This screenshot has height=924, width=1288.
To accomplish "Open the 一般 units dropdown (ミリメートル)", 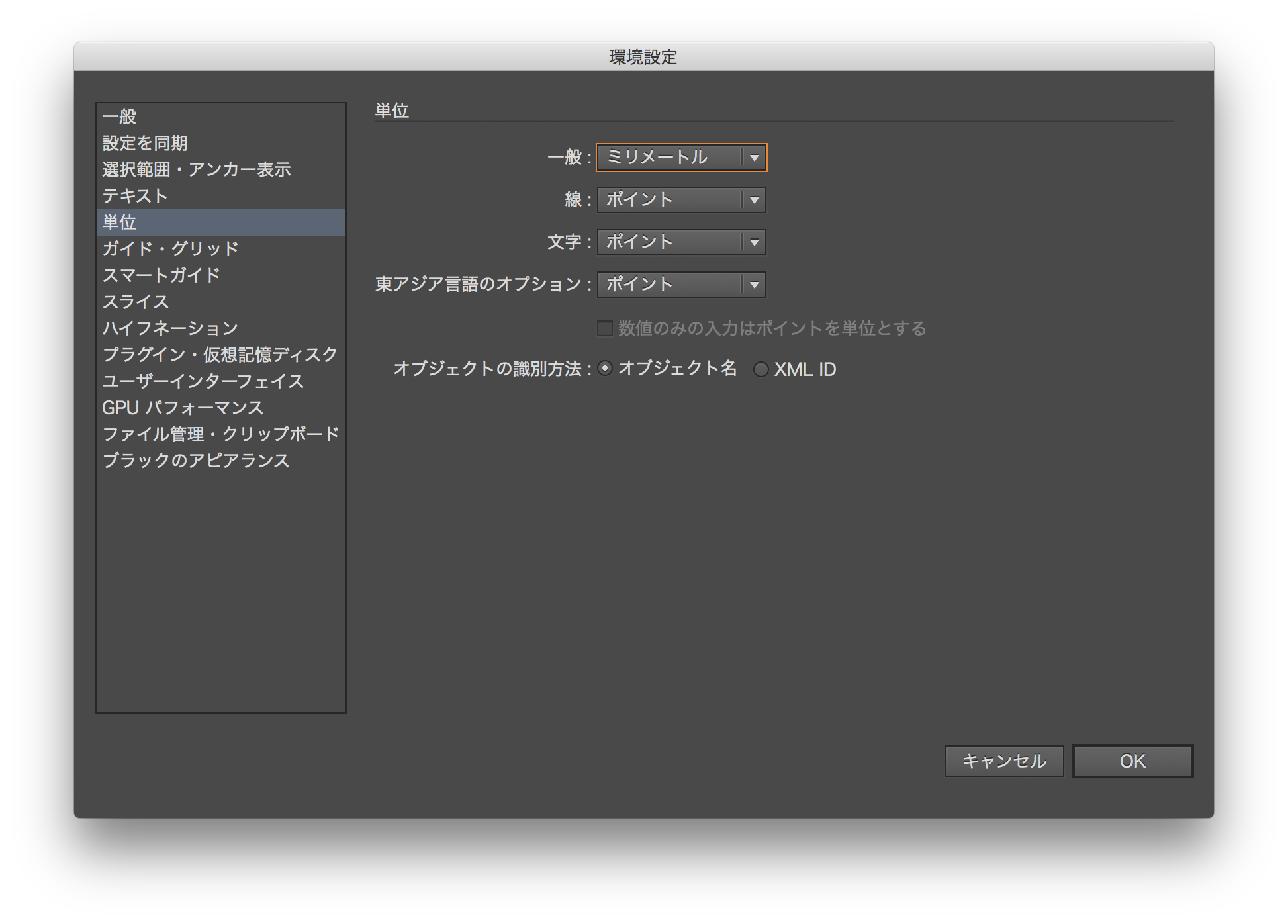I will pyautogui.click(x=681, y=158).
